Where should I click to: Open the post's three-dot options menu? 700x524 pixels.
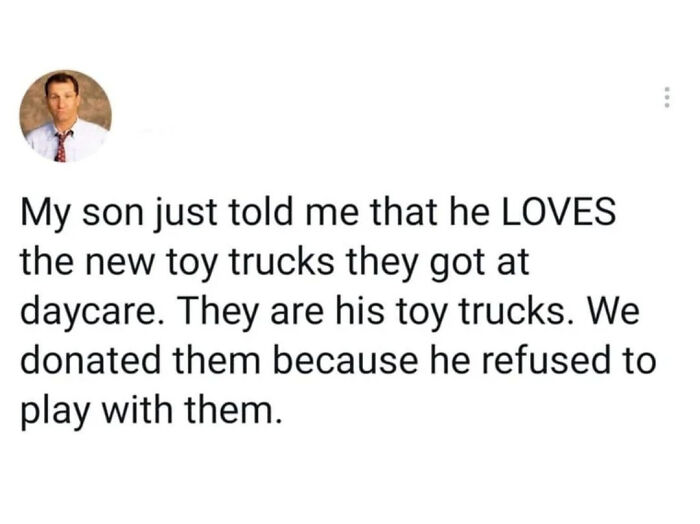click(667, 97)
